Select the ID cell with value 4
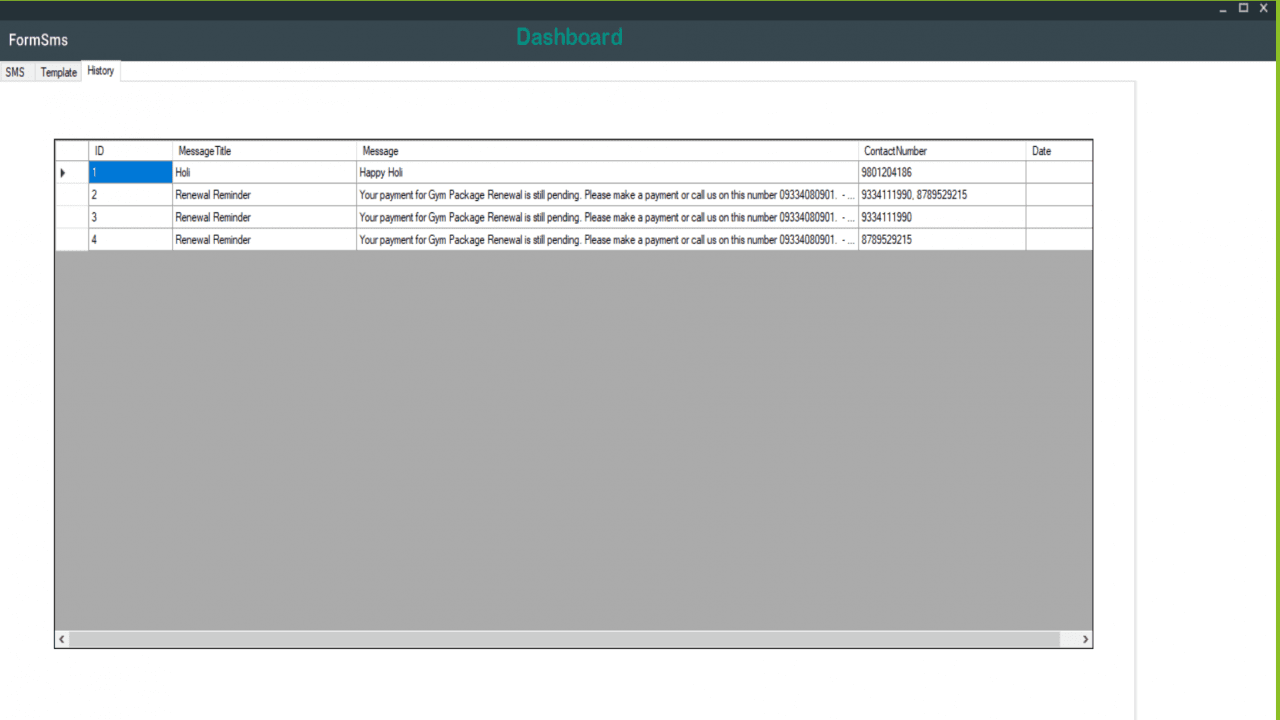 click(130, 240)
